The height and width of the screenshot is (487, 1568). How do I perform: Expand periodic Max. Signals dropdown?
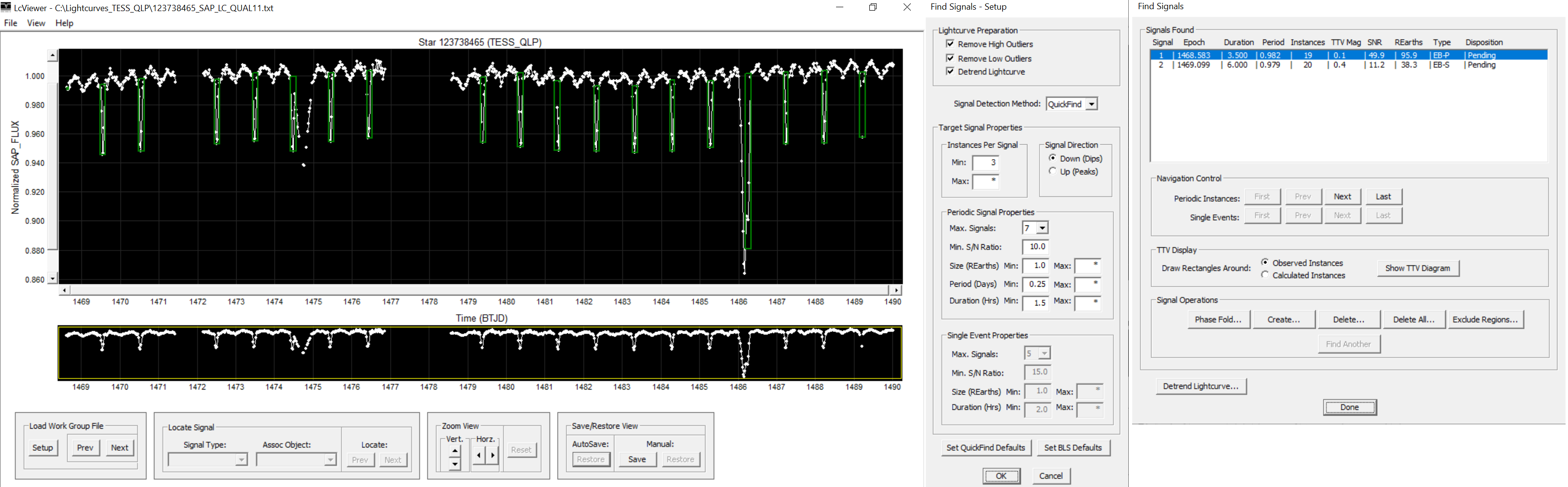coord(1042,228)
